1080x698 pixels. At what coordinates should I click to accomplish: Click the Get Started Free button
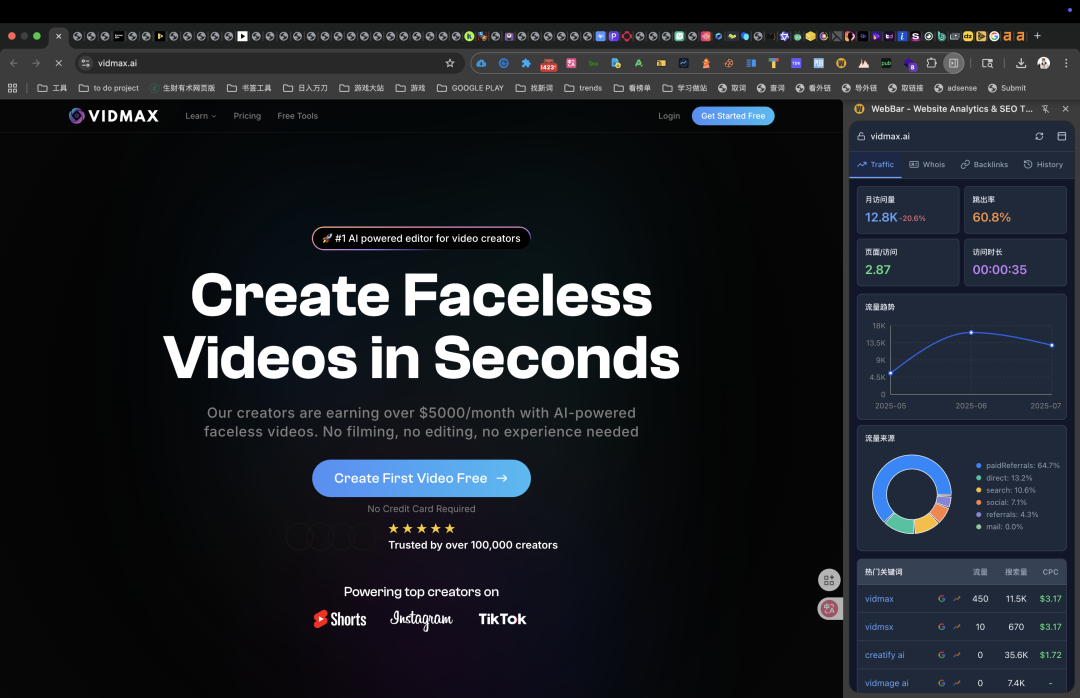(733, 116)
